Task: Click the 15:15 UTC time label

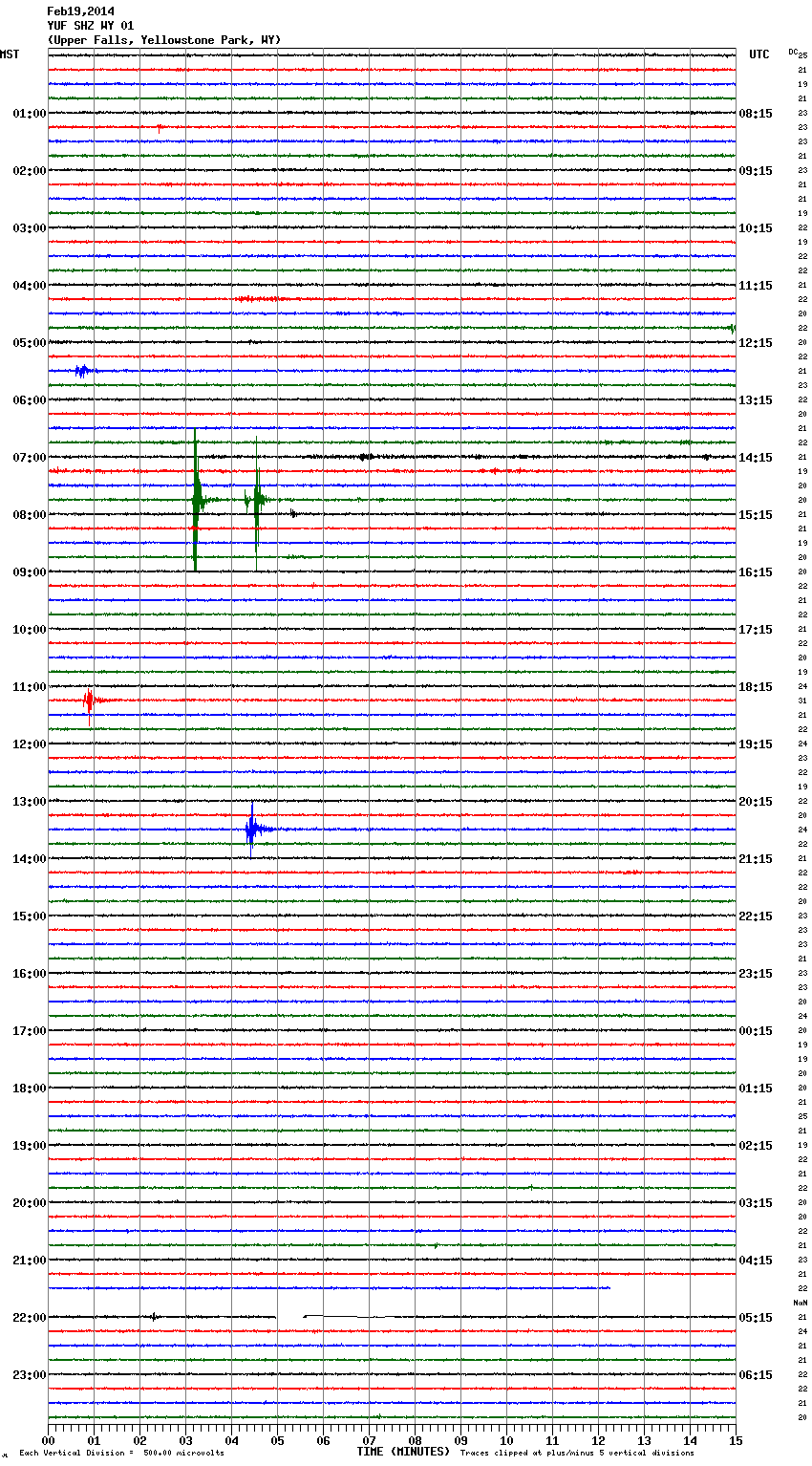Action: tap(756, 515)
